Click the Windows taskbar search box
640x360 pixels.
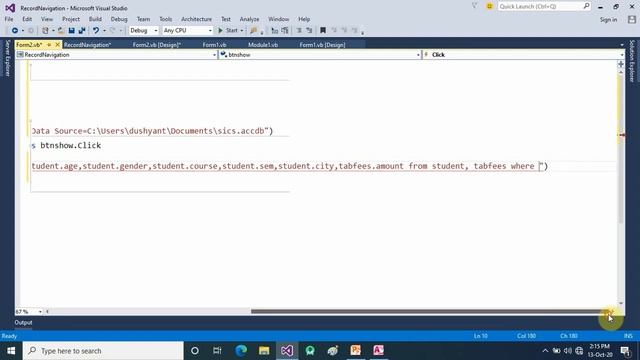pyautogui.click(x=103, y=351)
